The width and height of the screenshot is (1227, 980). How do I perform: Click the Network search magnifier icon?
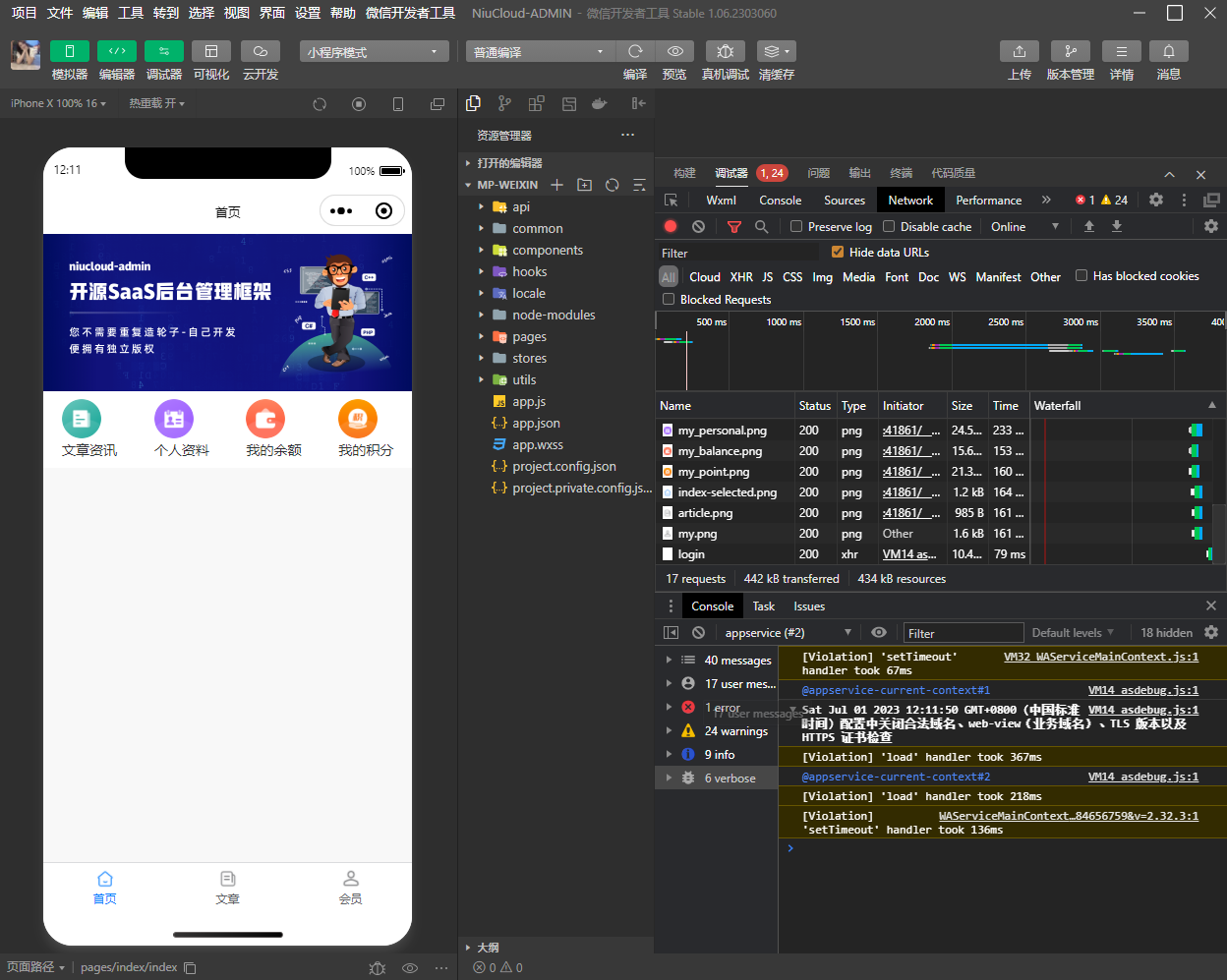point(761,226)
